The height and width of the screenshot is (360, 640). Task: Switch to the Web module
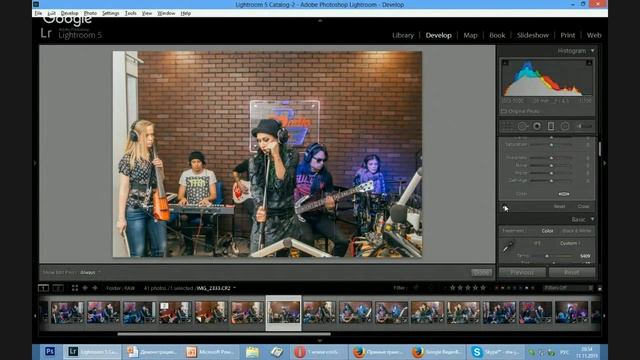[x=594, y=36]
